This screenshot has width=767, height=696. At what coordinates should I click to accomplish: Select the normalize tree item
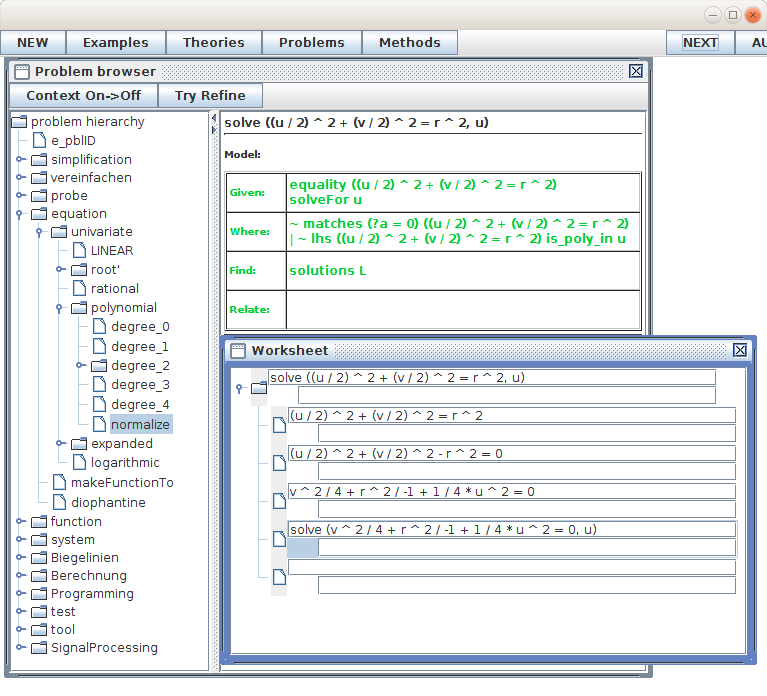point(140,425)
